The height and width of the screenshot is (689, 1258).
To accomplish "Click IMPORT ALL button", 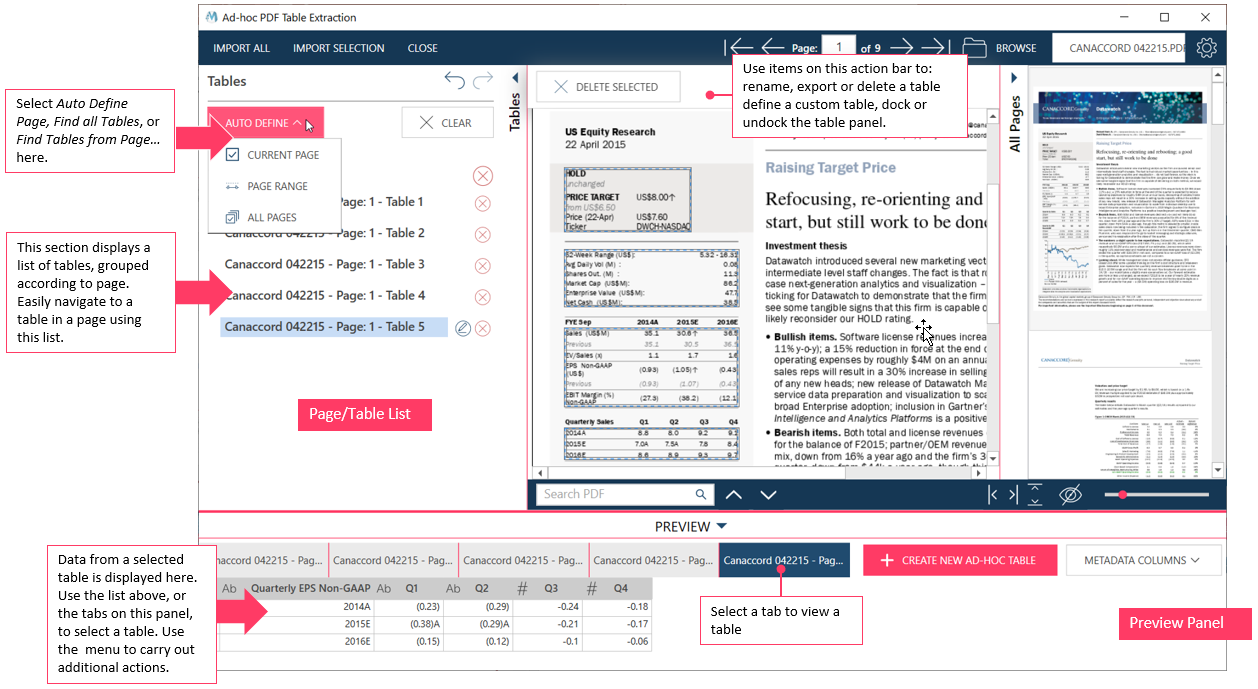I will tap(241, 48).
